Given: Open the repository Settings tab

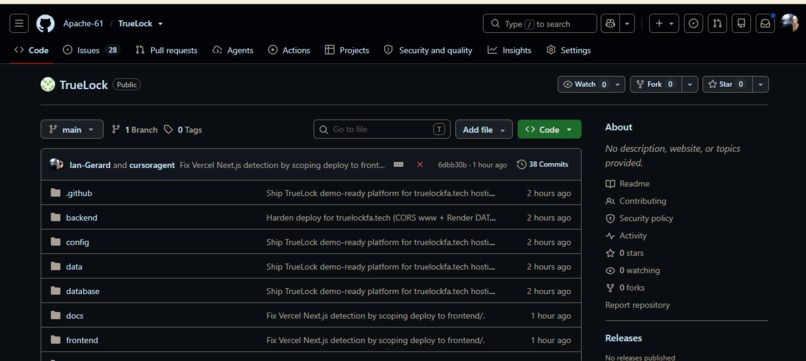Looking at the screenshot, I should pos(569,50).
